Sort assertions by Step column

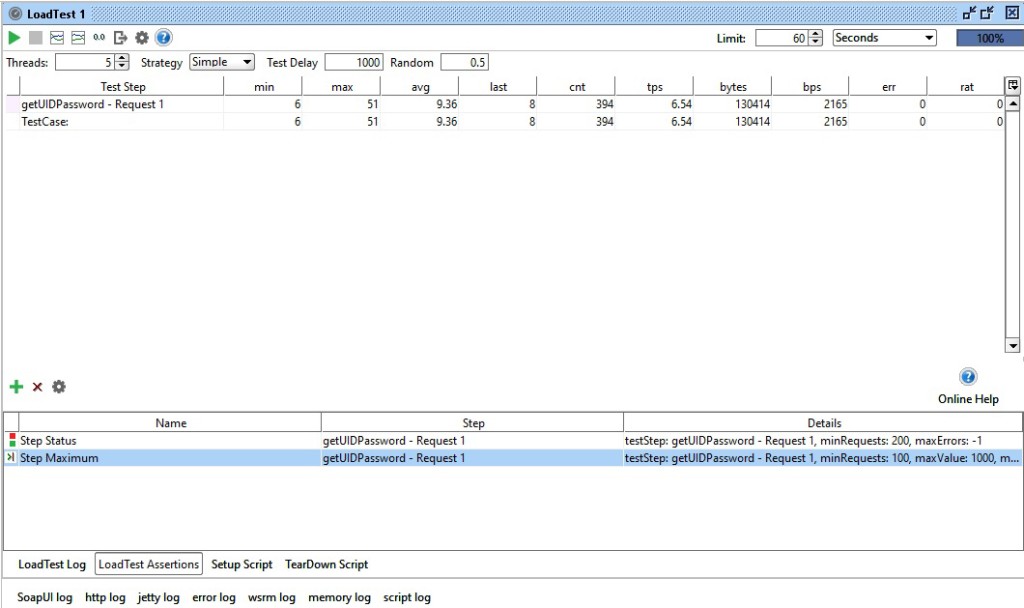coord(473,423)
